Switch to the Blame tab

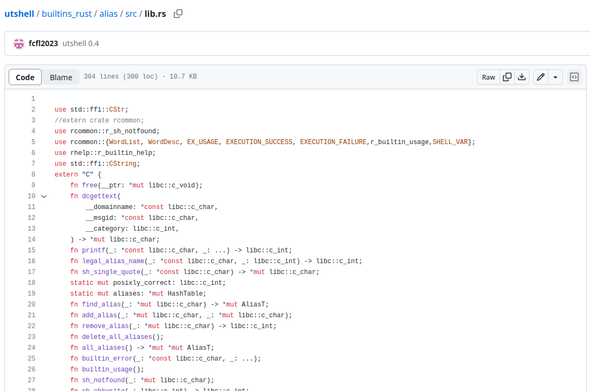pos(61,77)
